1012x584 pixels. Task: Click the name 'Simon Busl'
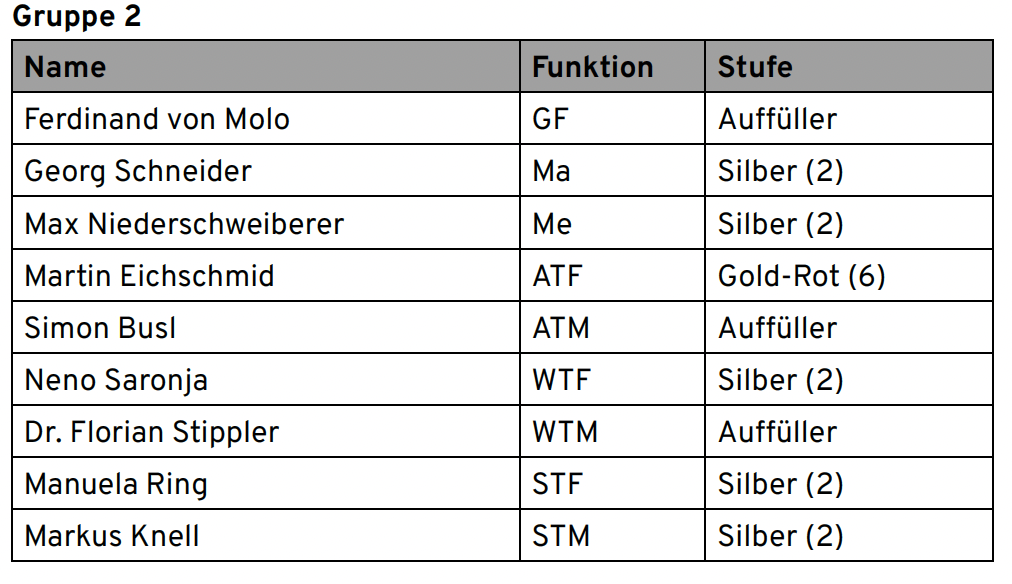coord(100,328)
